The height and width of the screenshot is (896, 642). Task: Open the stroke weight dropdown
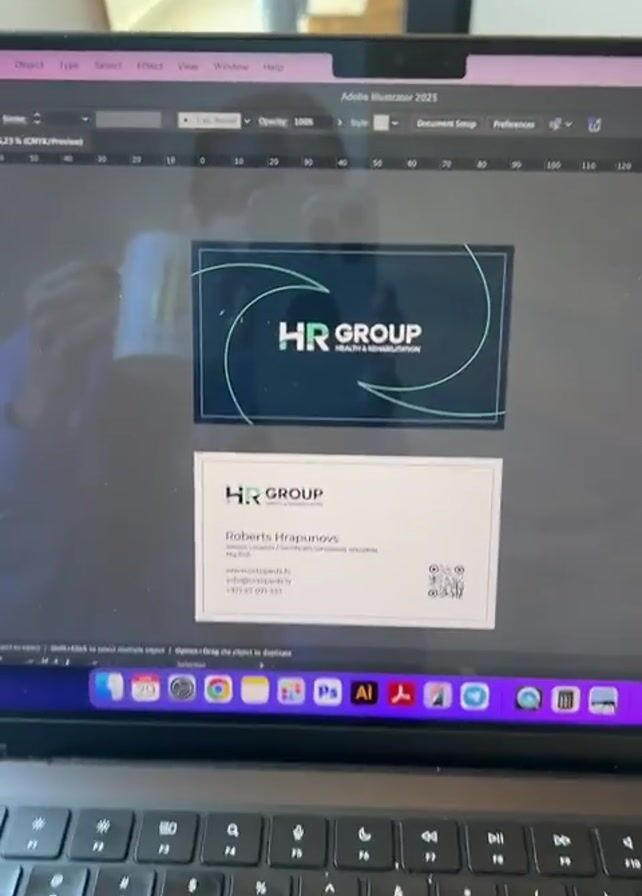[85, 119]
